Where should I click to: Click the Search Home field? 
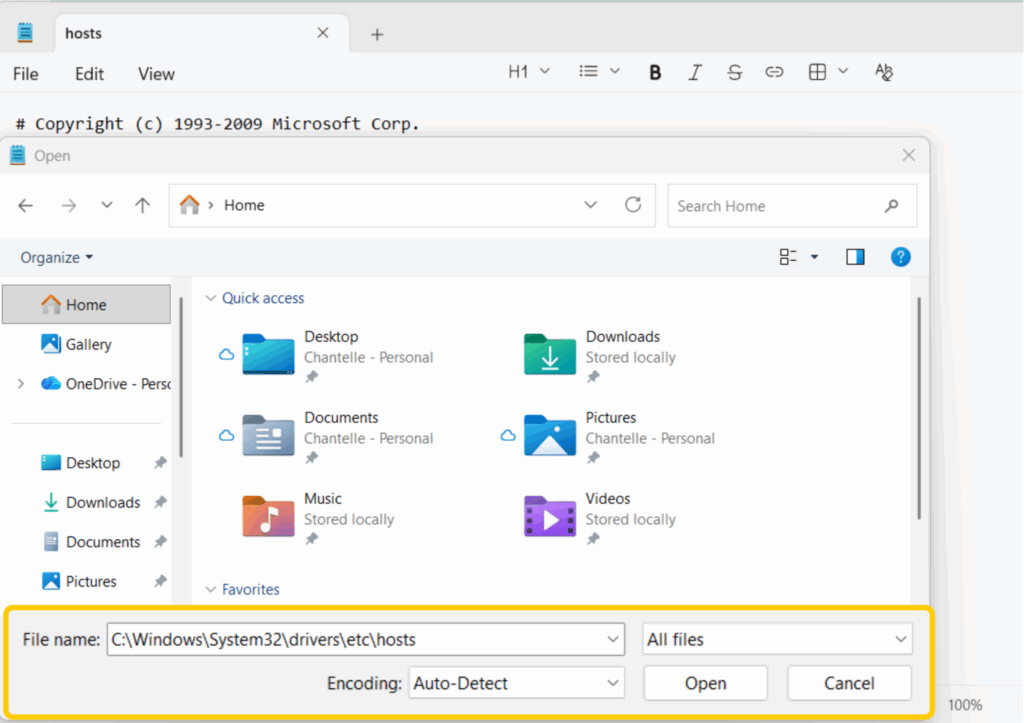click(792, 206)
